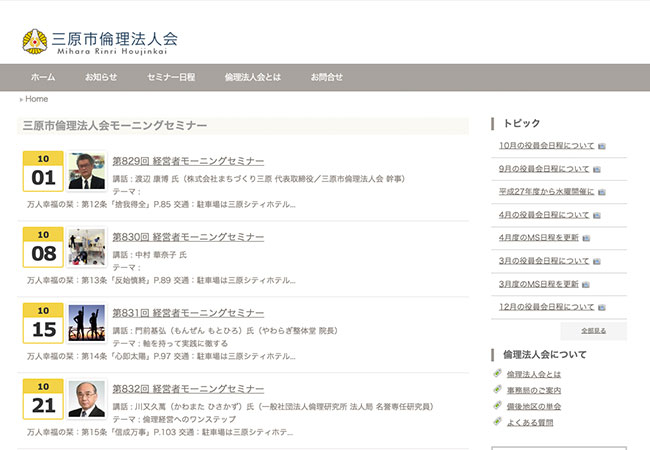Click the 三原市倫理法人会 emblem logo
The image size is (650, 450).
click(x=34, y=41)
